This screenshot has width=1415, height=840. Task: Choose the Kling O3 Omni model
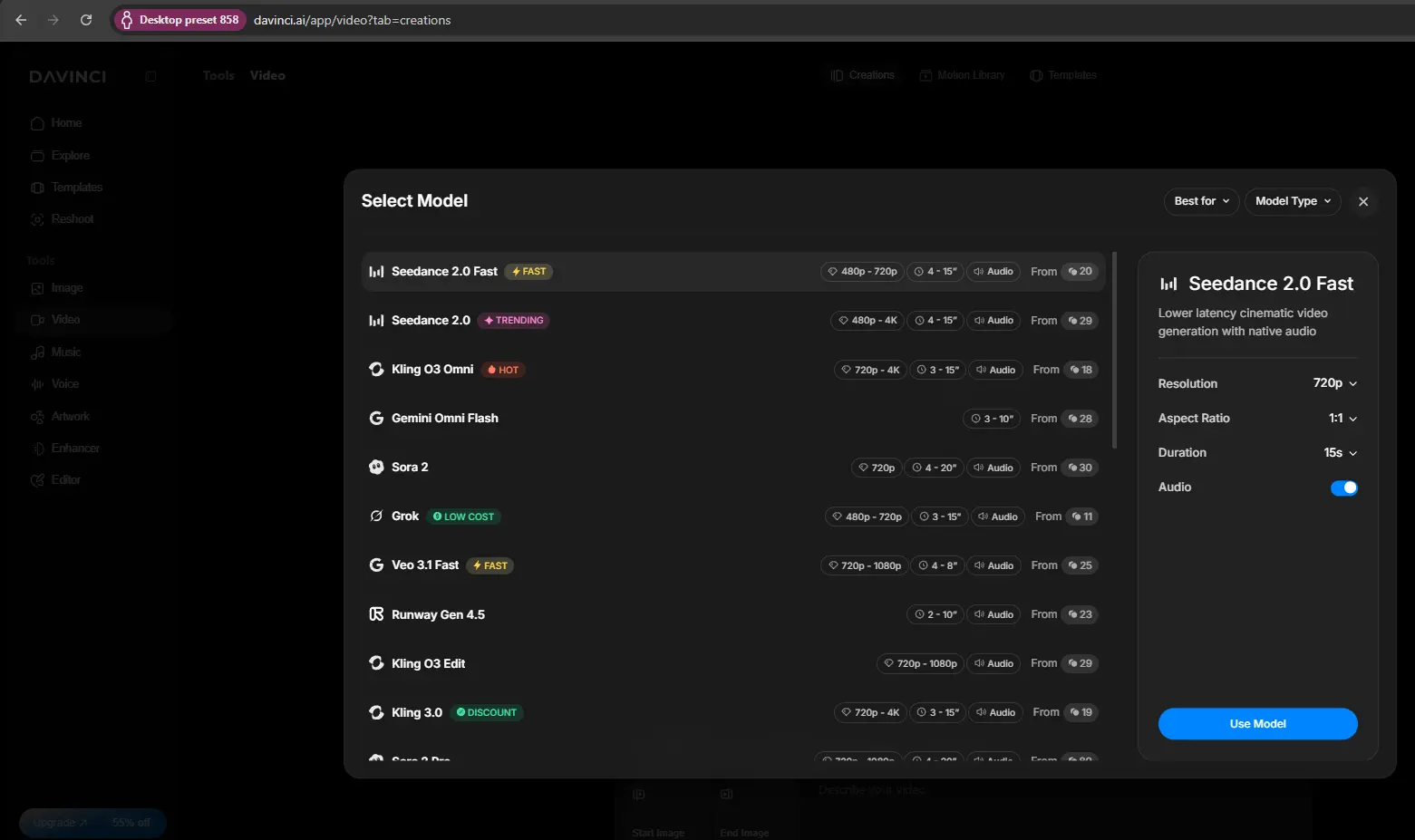(732, 370)
